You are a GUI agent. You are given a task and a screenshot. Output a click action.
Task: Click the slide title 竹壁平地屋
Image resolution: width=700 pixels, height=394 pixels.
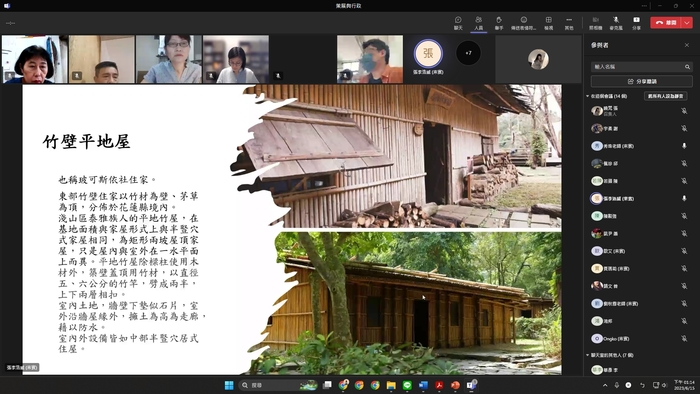pyautogui.click(x=87, y=142)
